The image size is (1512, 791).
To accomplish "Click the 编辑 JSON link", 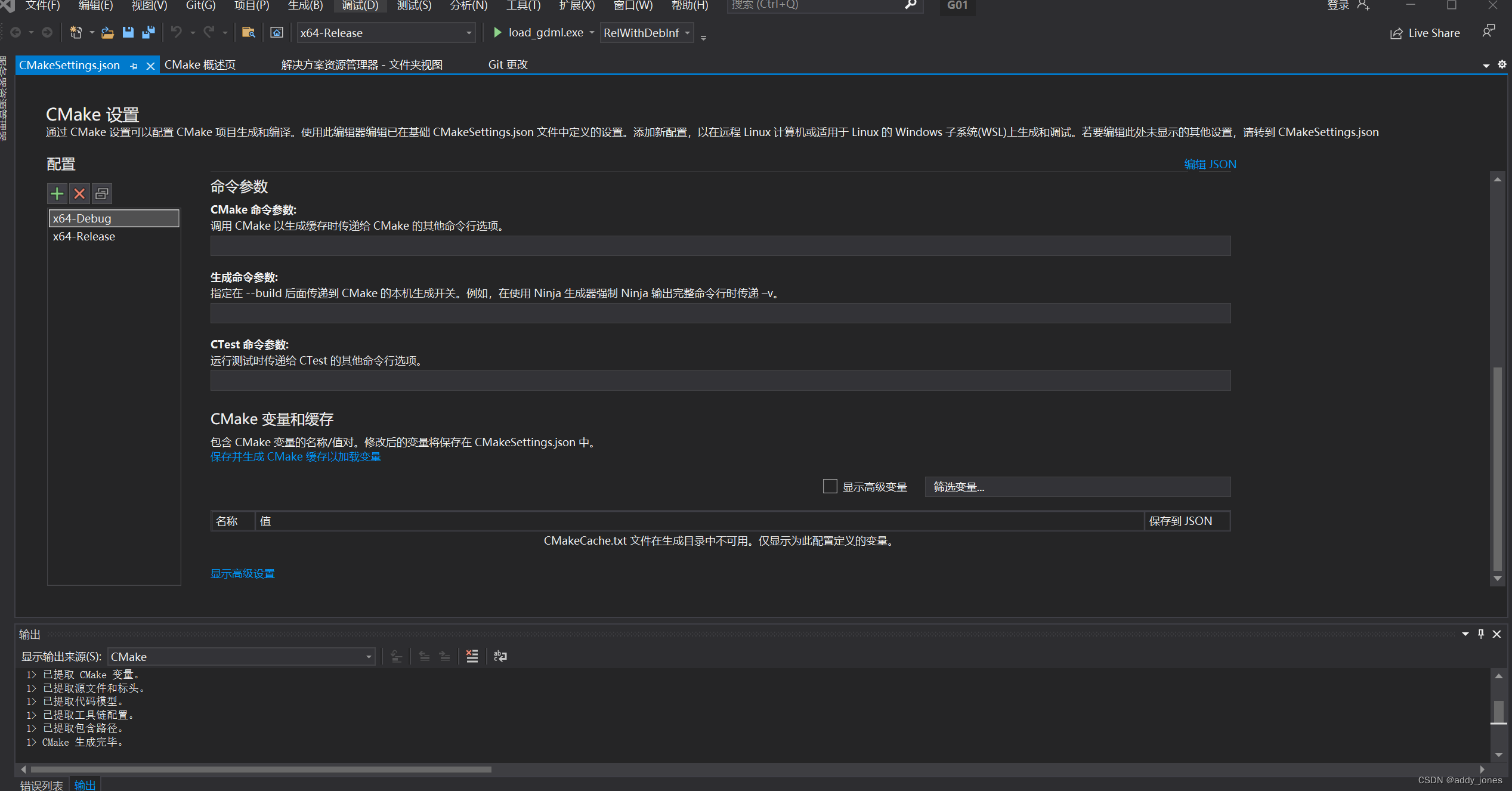I will pos(1210,163).
